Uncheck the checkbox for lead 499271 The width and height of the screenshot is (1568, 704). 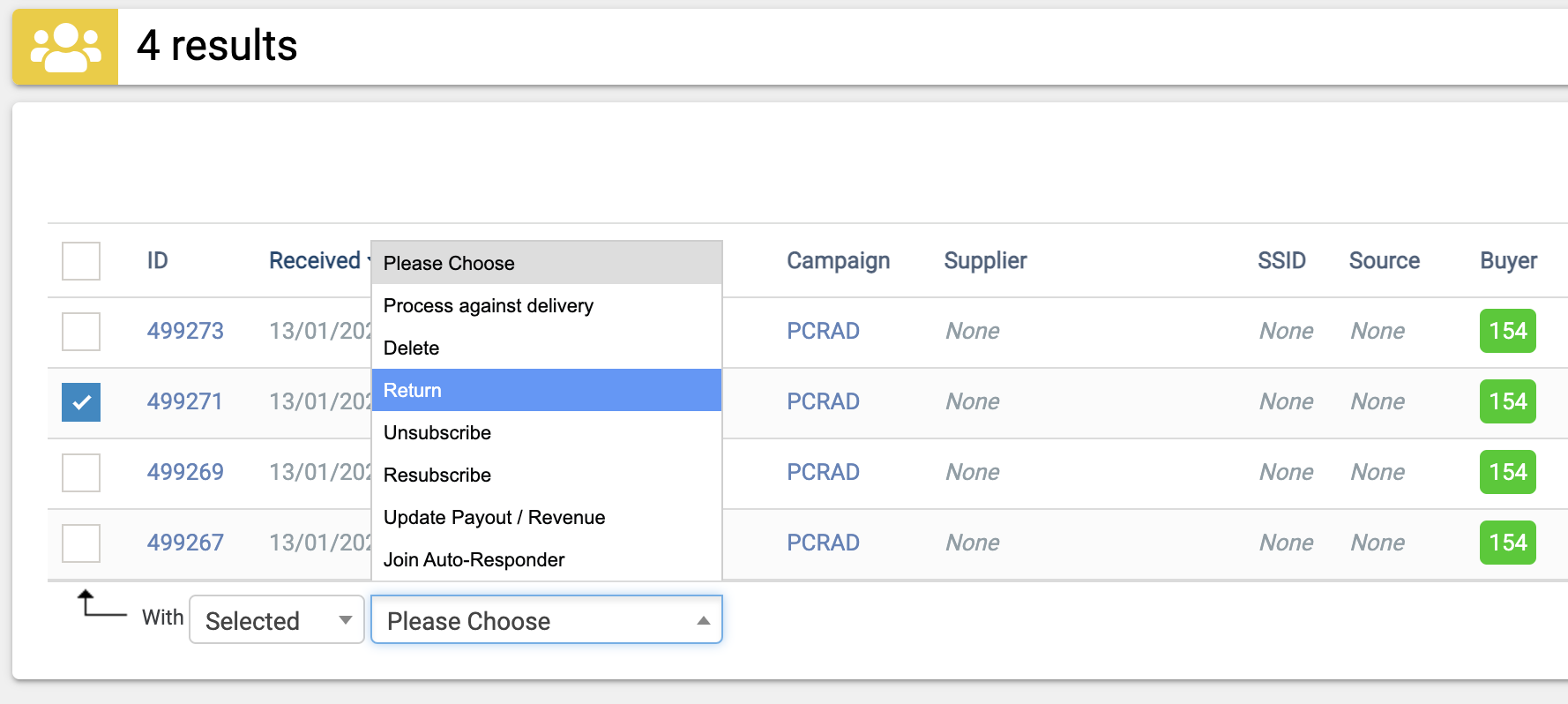click(x=81, y=402)
